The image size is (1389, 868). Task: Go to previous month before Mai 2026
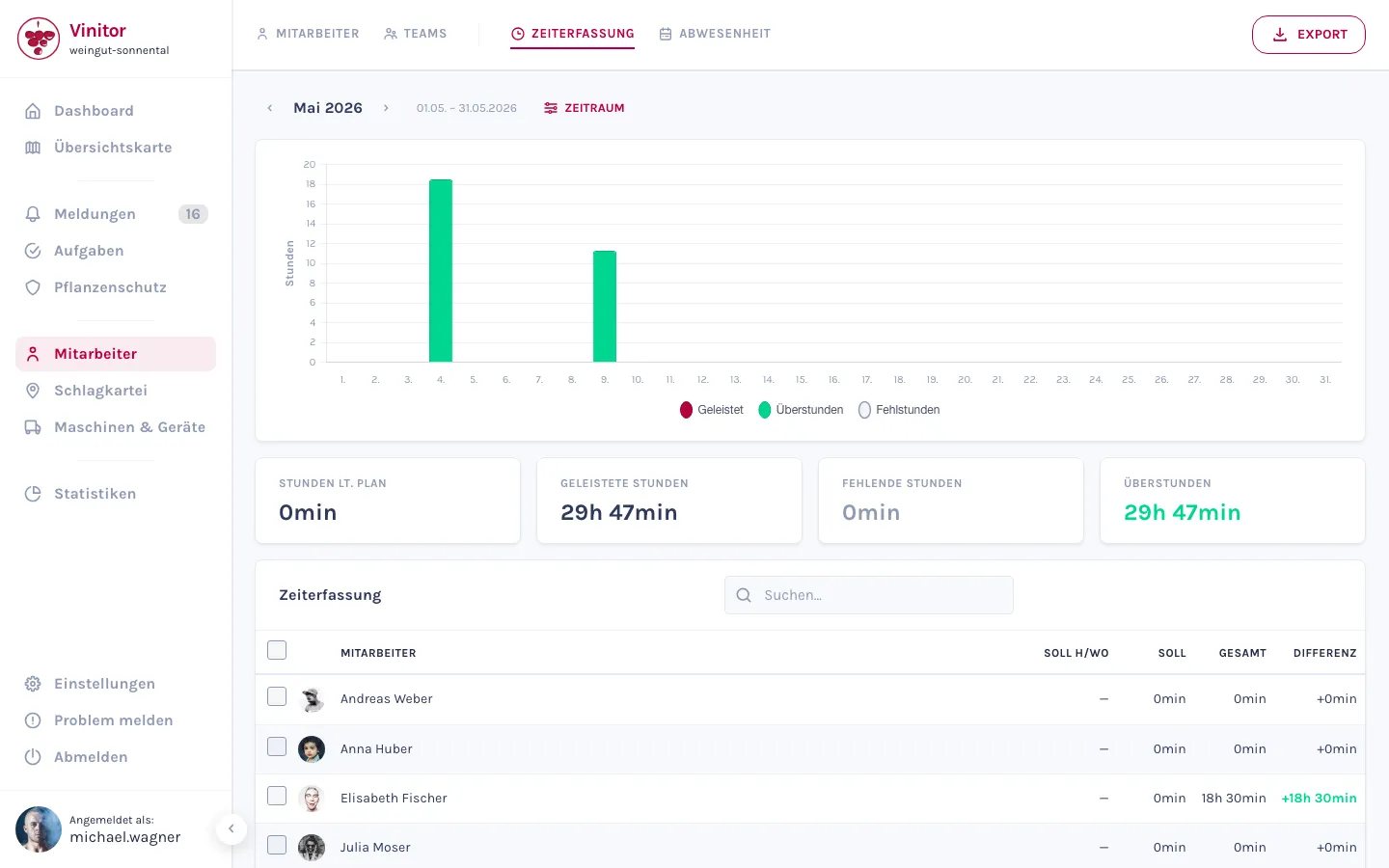coord(270,108)
